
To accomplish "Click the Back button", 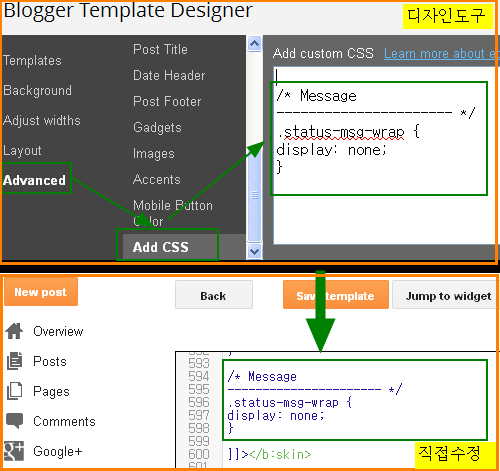I will coord(214,295).
